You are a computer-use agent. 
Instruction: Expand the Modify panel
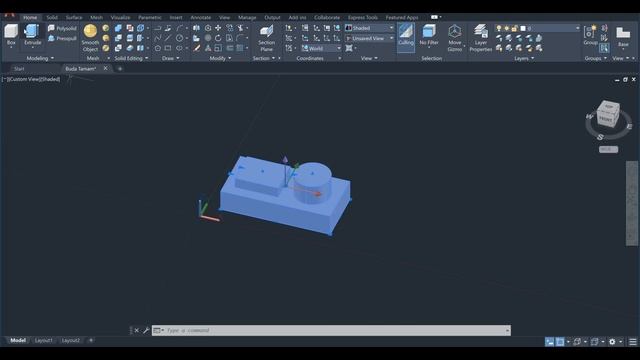pos(220,58)
